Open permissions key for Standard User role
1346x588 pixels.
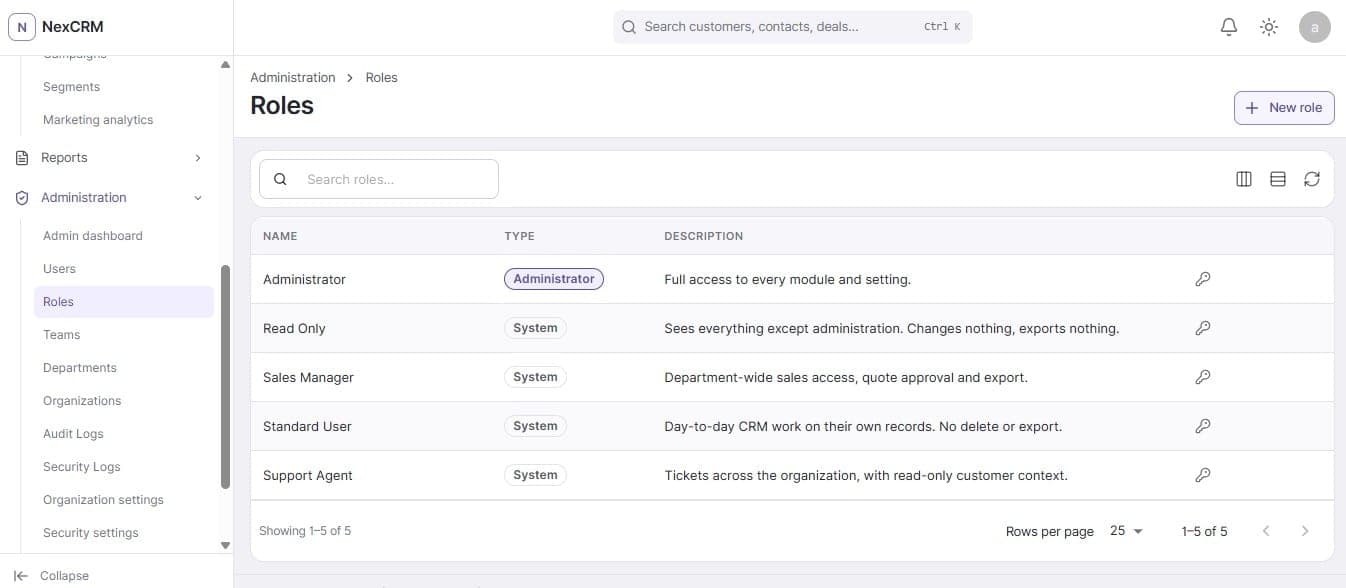(1203, 426)
